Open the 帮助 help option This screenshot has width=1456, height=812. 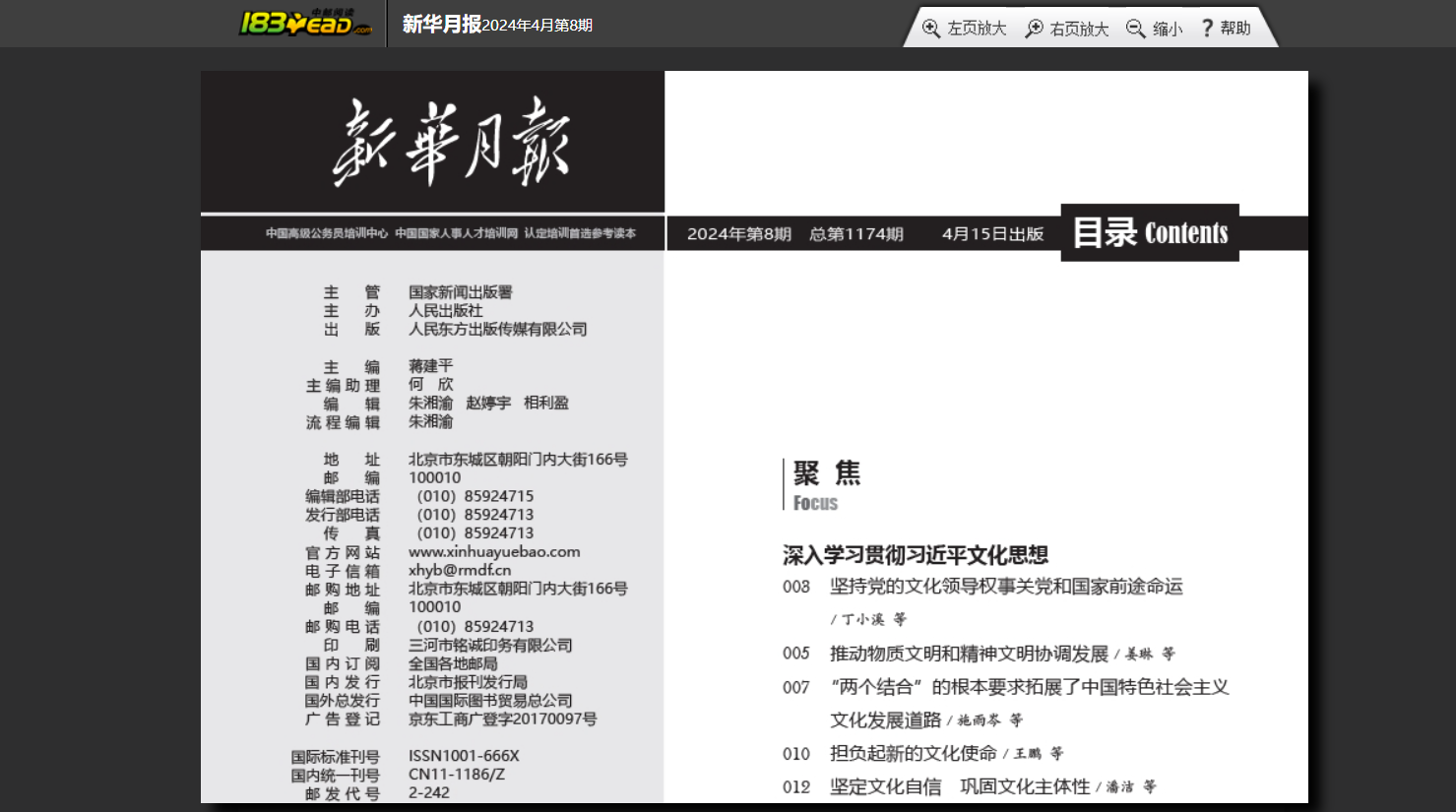[1235, 29]
